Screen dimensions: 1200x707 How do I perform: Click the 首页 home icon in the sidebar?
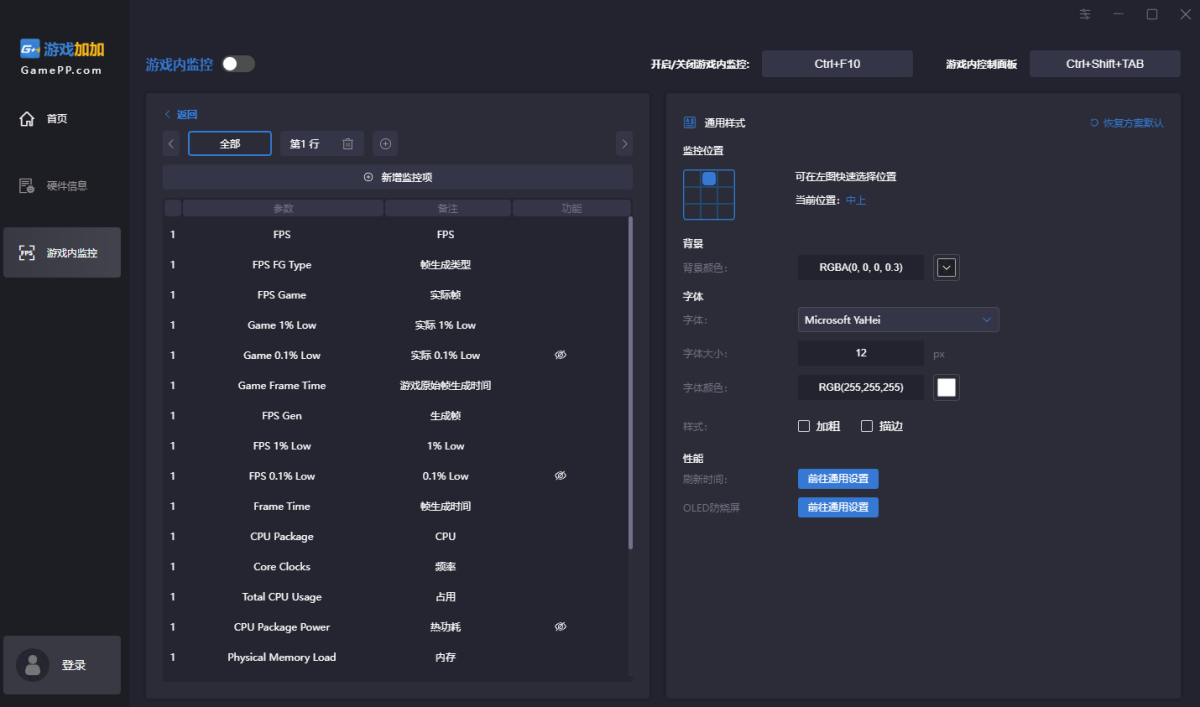pos(27,119)
